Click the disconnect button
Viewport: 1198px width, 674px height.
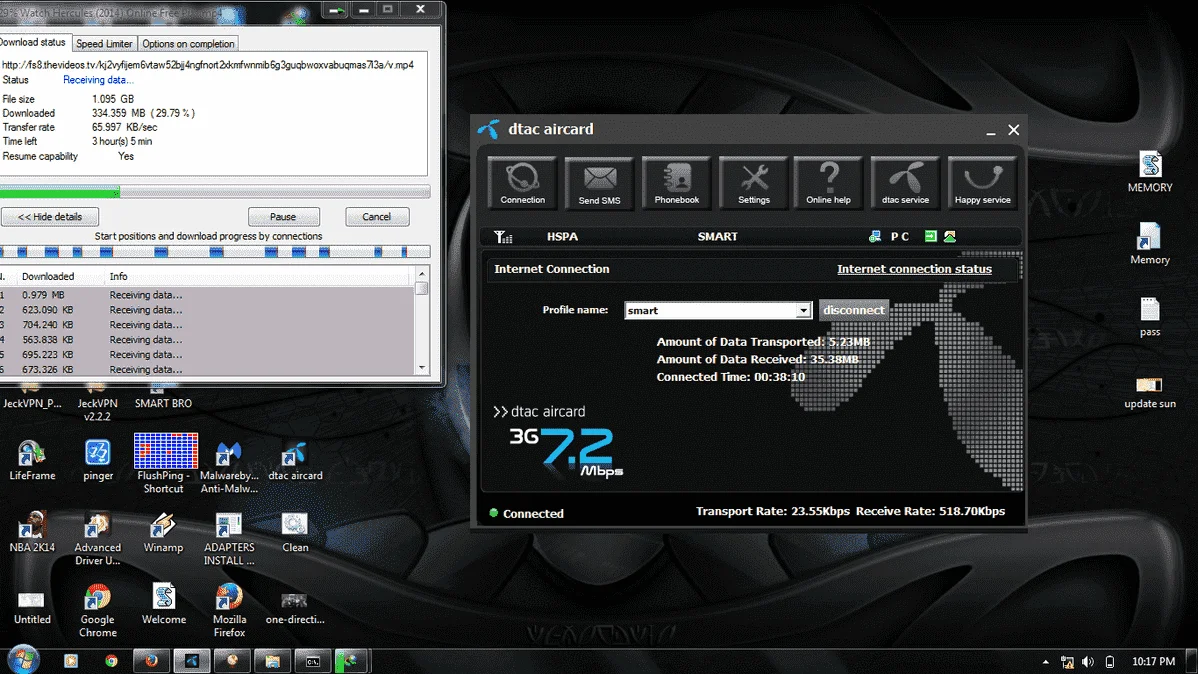click(853, 310)
